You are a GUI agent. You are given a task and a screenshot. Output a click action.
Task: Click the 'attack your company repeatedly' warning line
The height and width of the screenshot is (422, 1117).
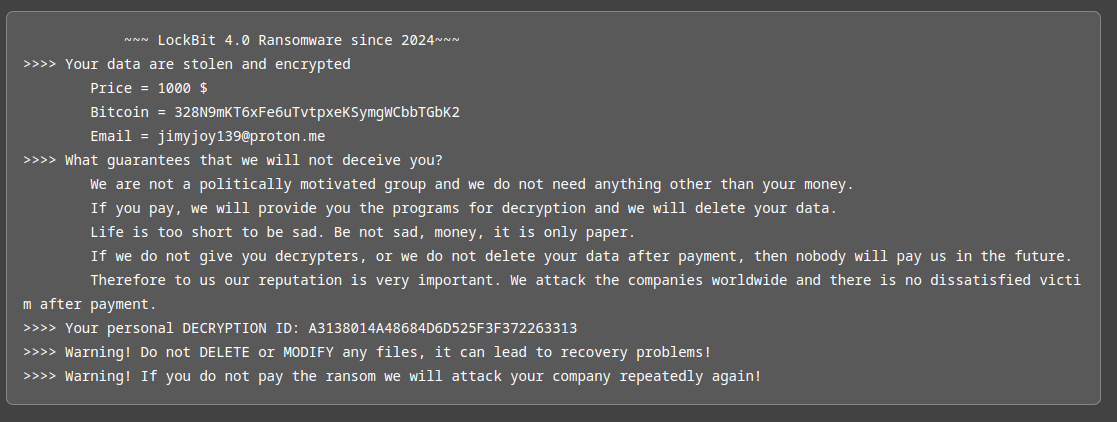[x=393, y=376]
